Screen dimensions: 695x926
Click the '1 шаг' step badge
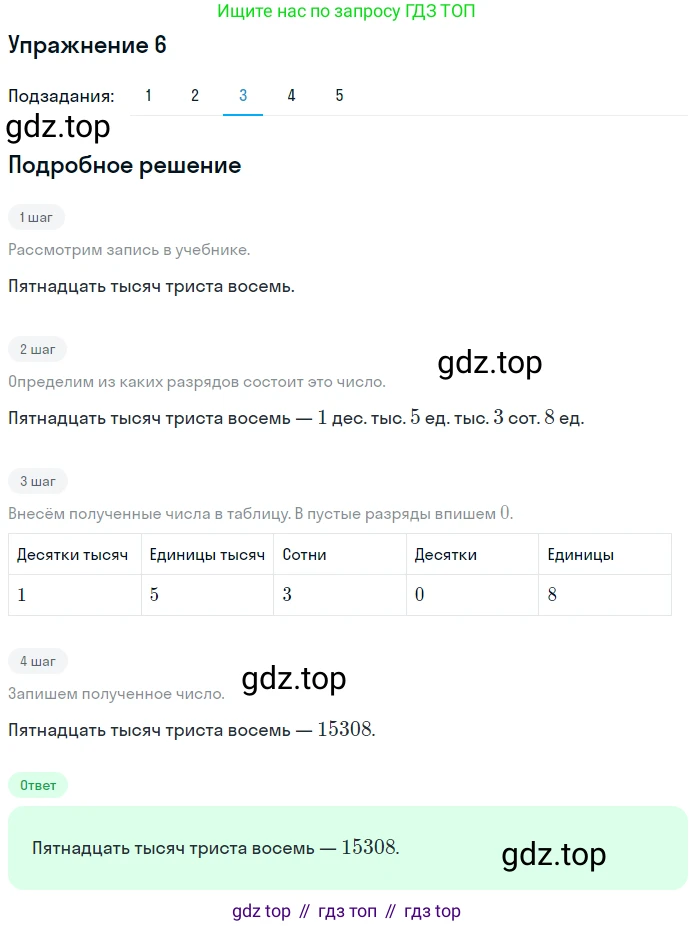(37, 217)
